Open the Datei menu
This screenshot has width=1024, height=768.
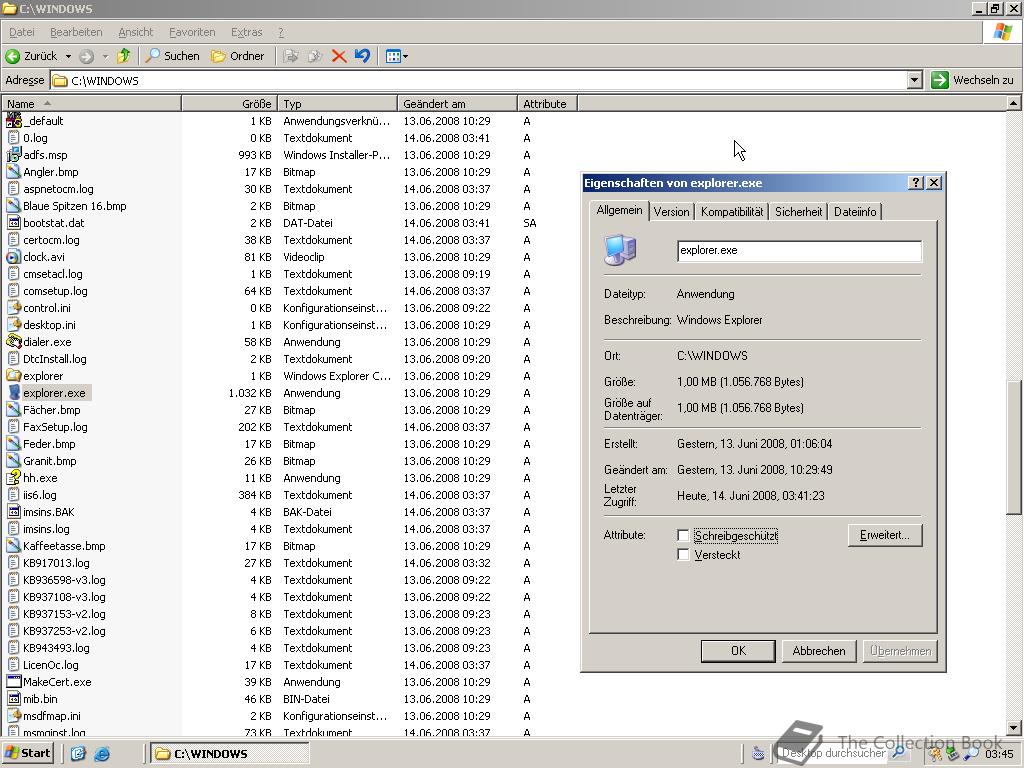22,32
